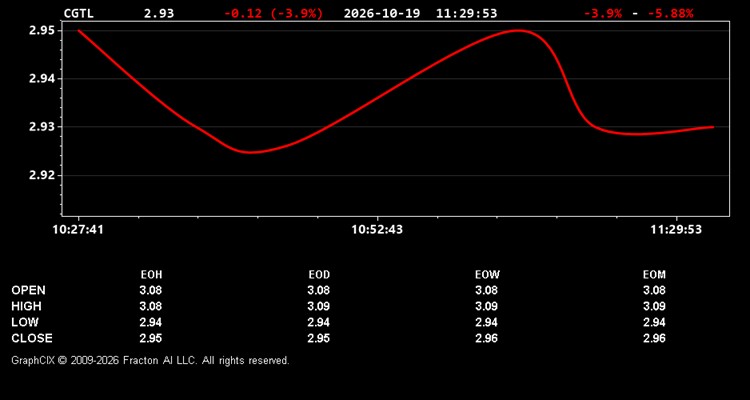Click HIGH value 3.09 under EOD
Screen dimensions: 750x400
pos(319,306)
